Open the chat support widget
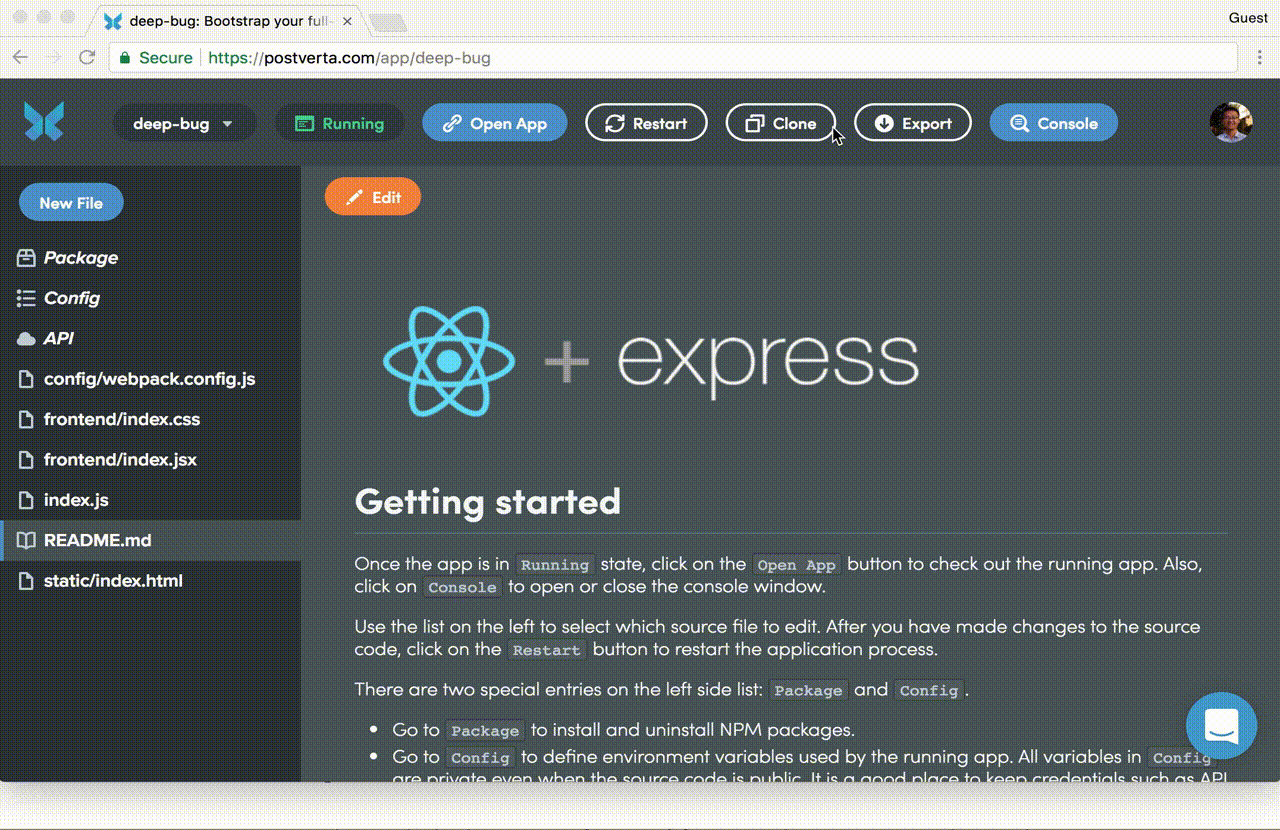The image size is (1280, 830). pos(1221,727)
